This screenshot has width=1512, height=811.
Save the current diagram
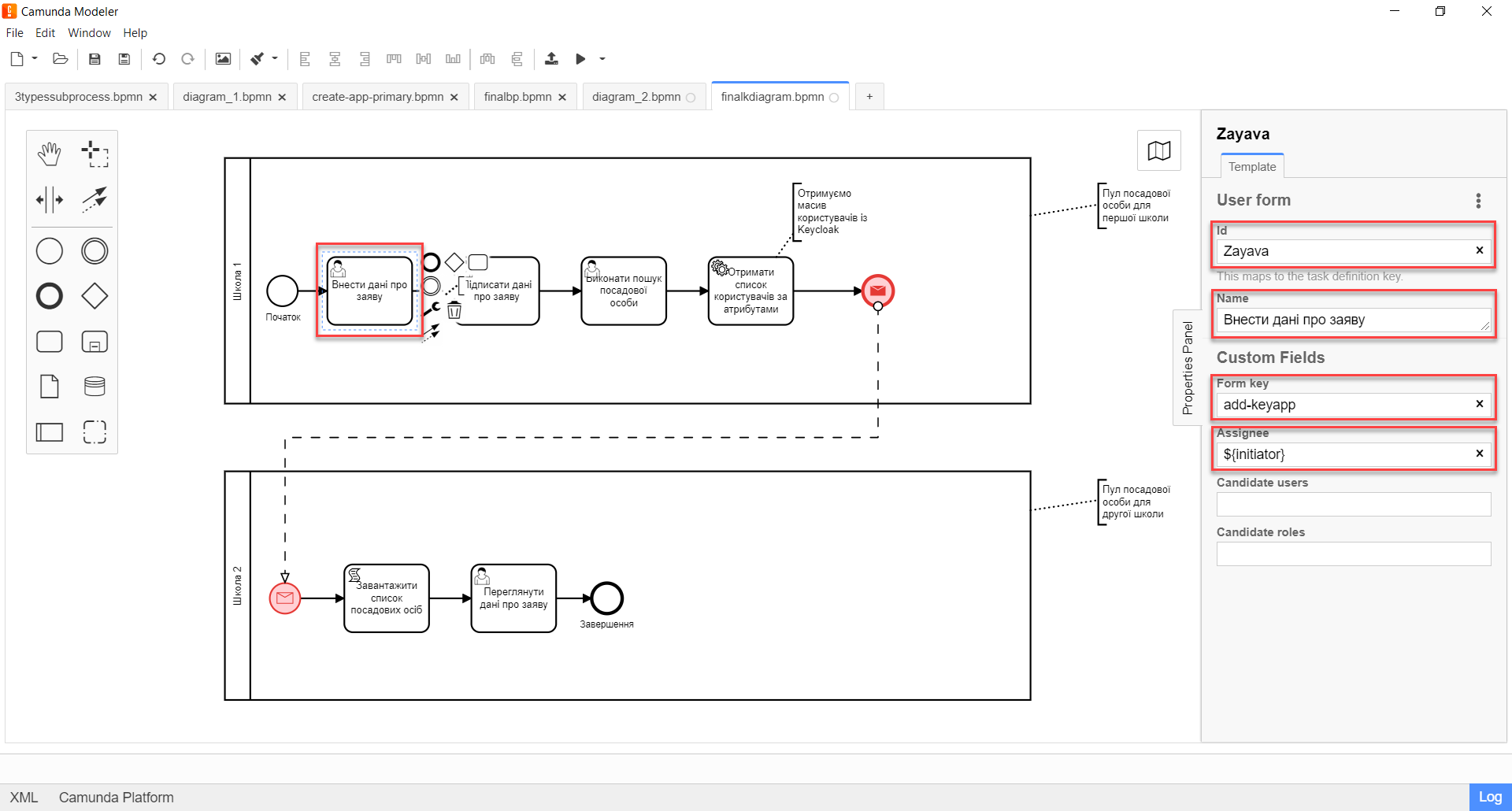pos(94,59)
